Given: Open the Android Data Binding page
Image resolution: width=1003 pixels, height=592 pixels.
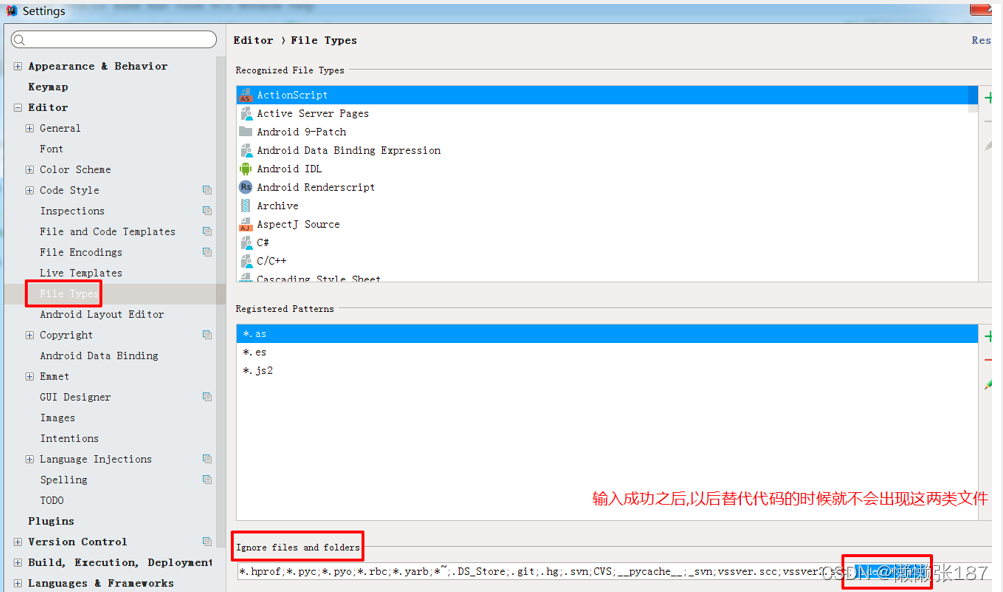Looking at the screenshot, I should [x=99, y=356].
